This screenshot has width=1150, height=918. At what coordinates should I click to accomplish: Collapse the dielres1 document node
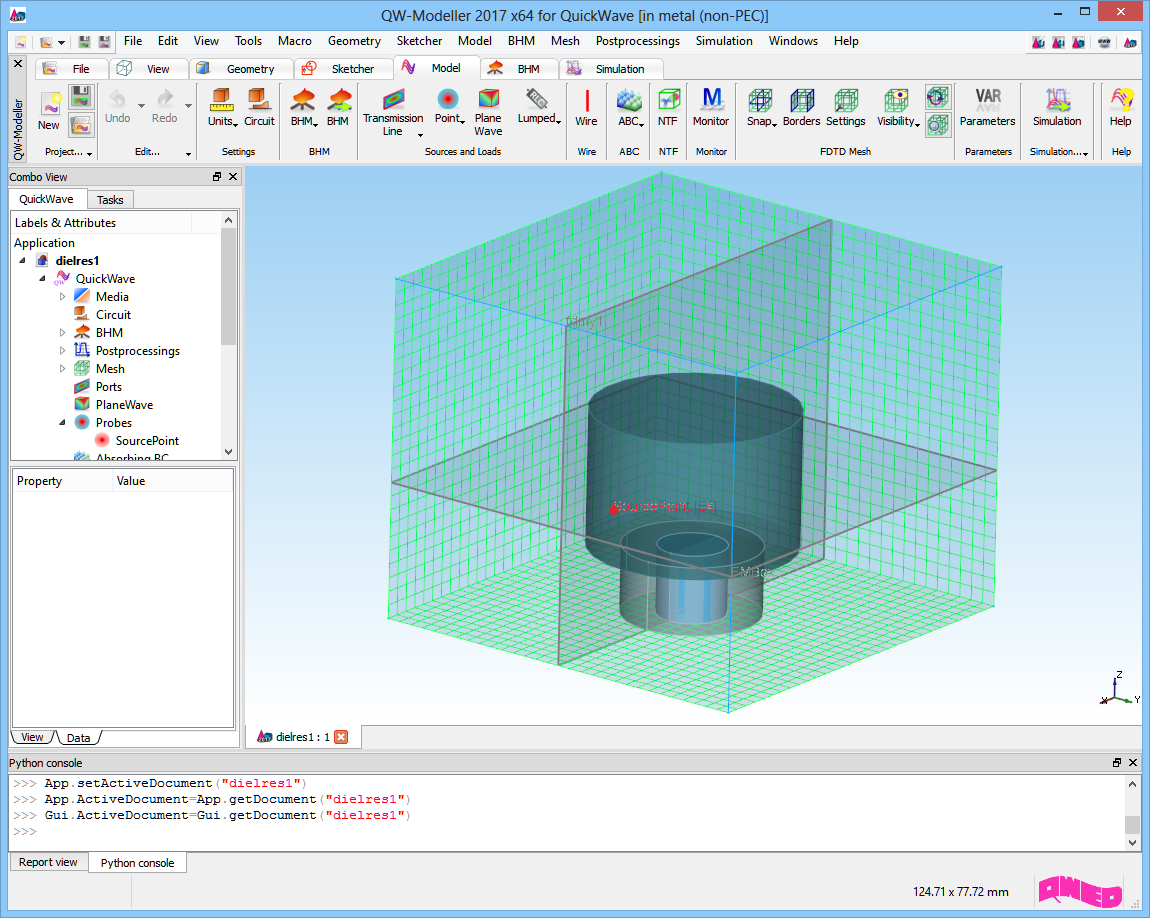pos(22,260)
